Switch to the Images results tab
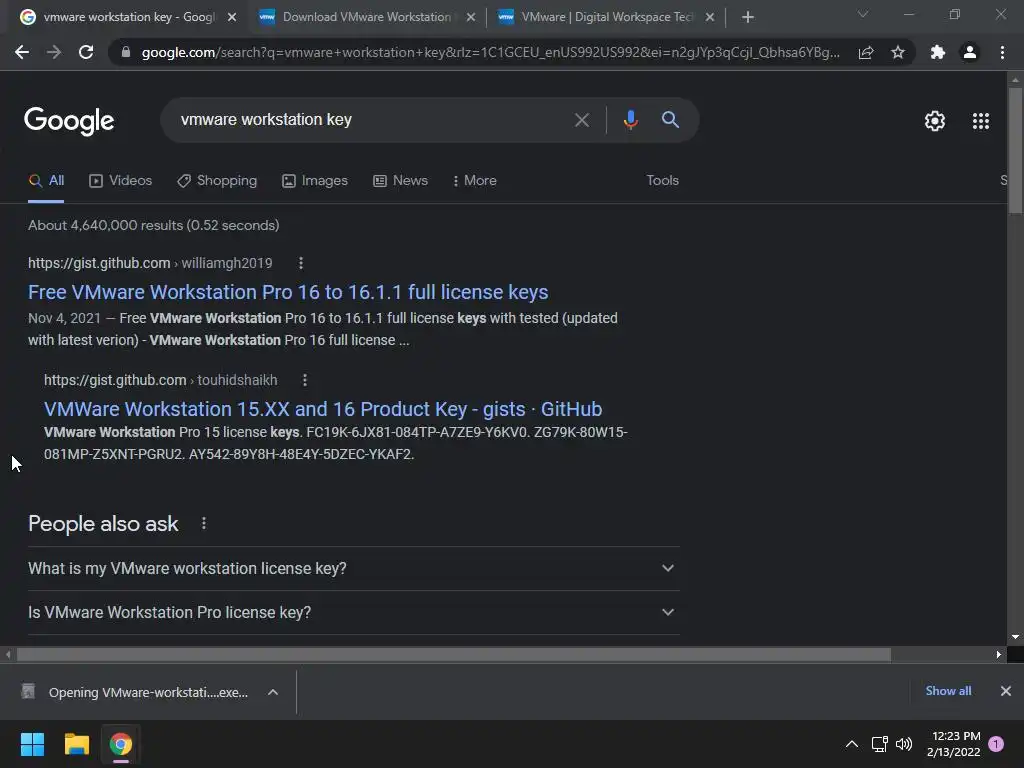 [x=315, y=181]
